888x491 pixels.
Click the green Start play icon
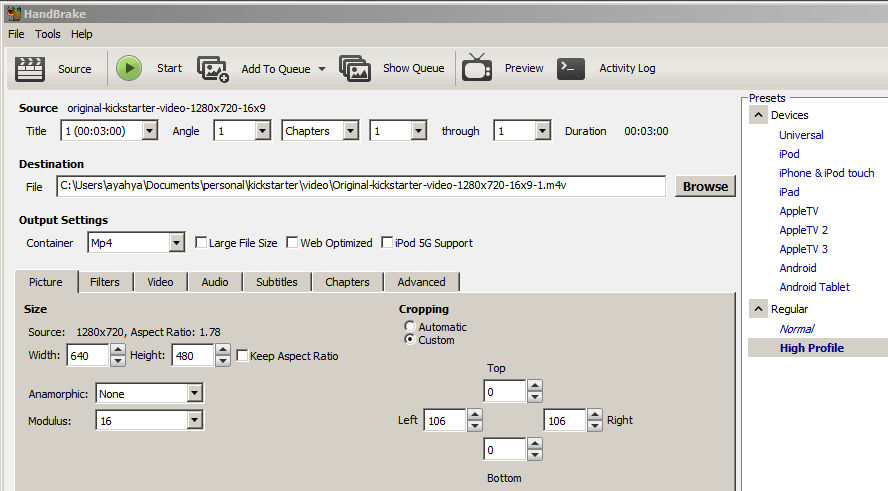point(129,69)
